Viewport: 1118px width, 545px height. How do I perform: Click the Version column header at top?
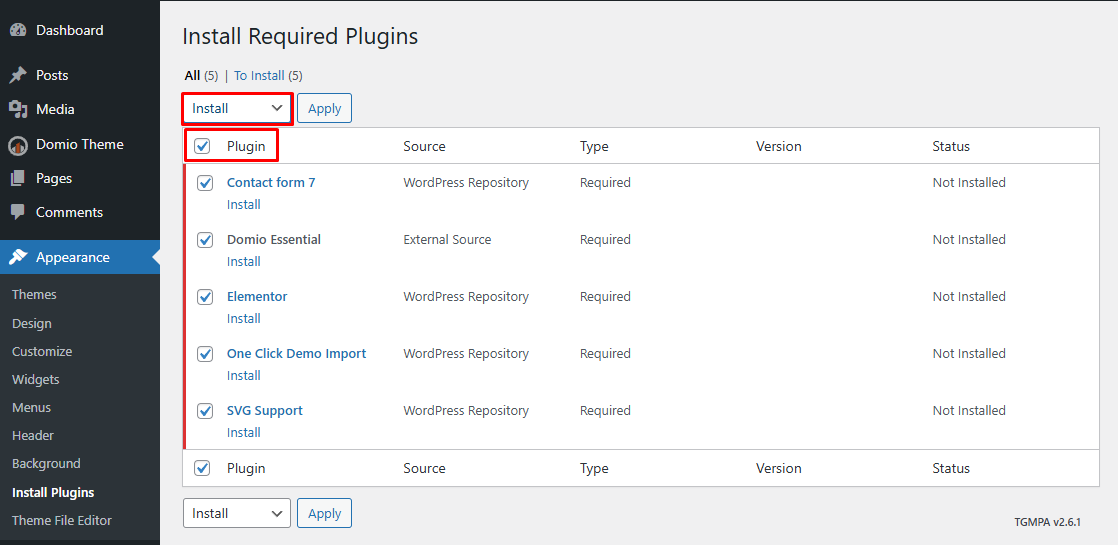click(779, 147)
